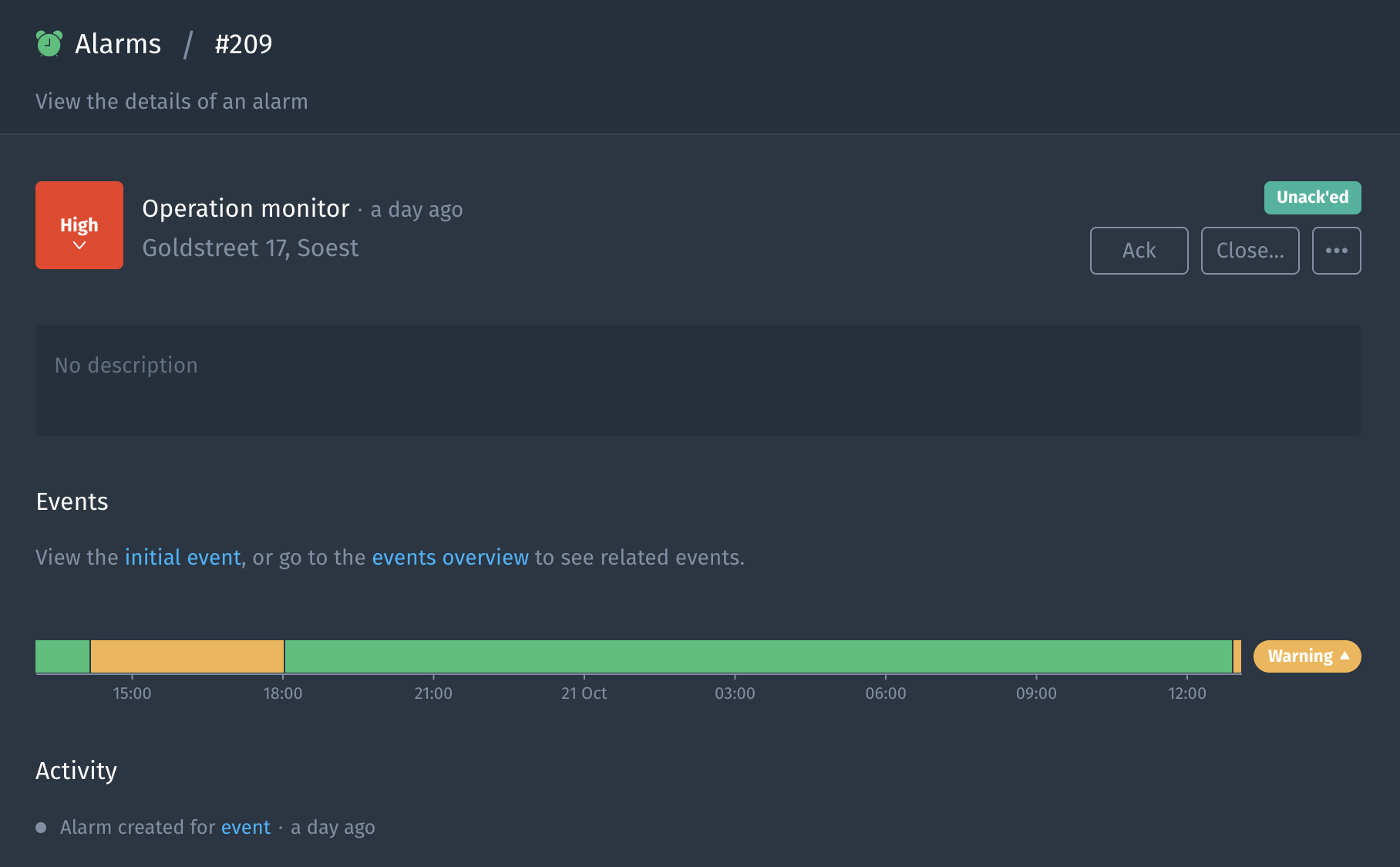The width and height of the screenshot is (1400, 867).
Task: Click the bullet marker beside Alarm created entry
Action: pyautogui.click(x=43, y=827)
